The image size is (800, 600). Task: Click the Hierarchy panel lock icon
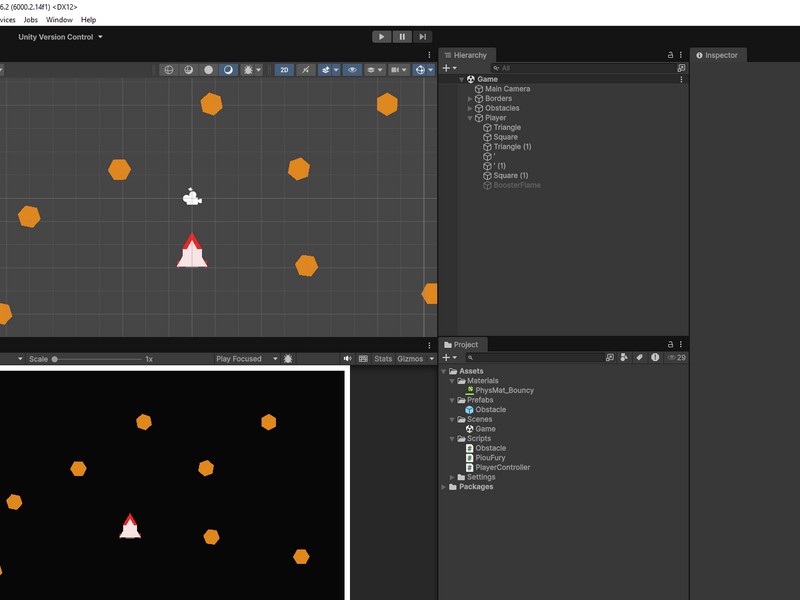670,55
